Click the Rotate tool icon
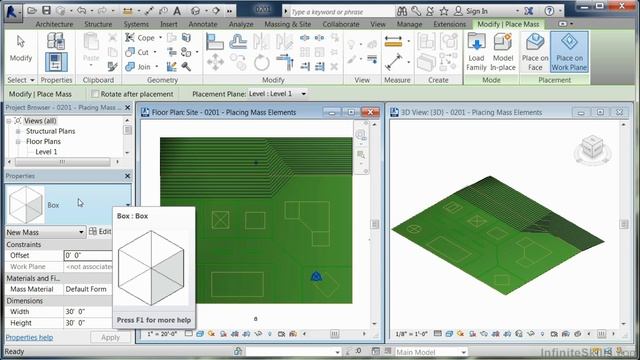Screen dimensions: 640x360 (262, 63)
